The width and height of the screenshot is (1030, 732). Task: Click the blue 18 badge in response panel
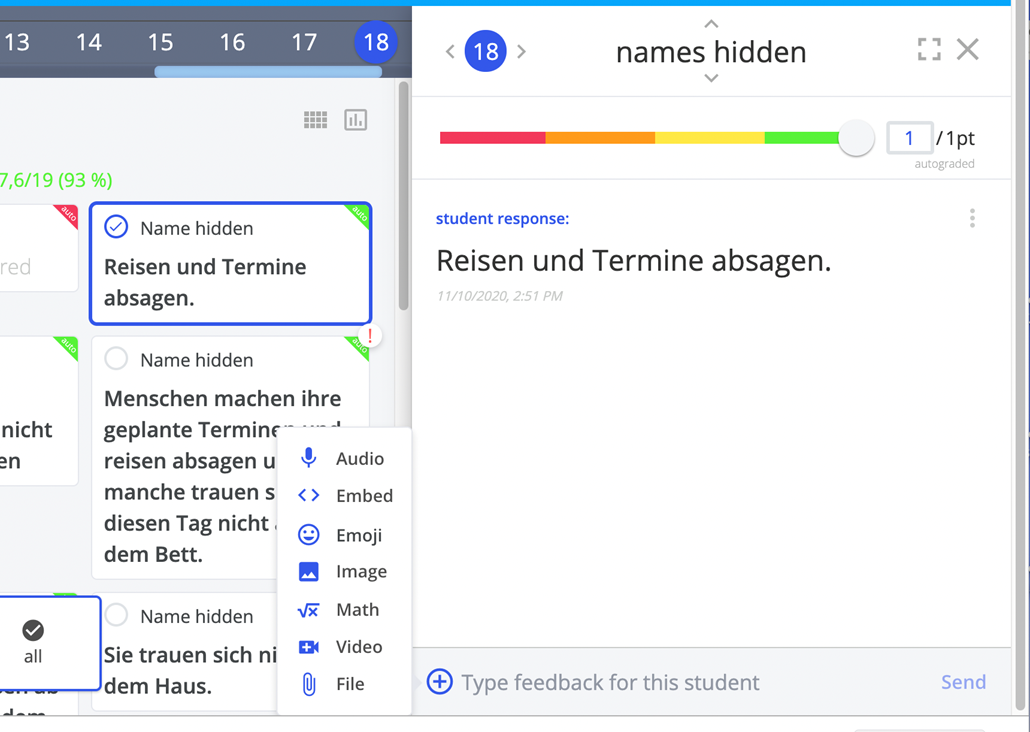pos(485,51)
